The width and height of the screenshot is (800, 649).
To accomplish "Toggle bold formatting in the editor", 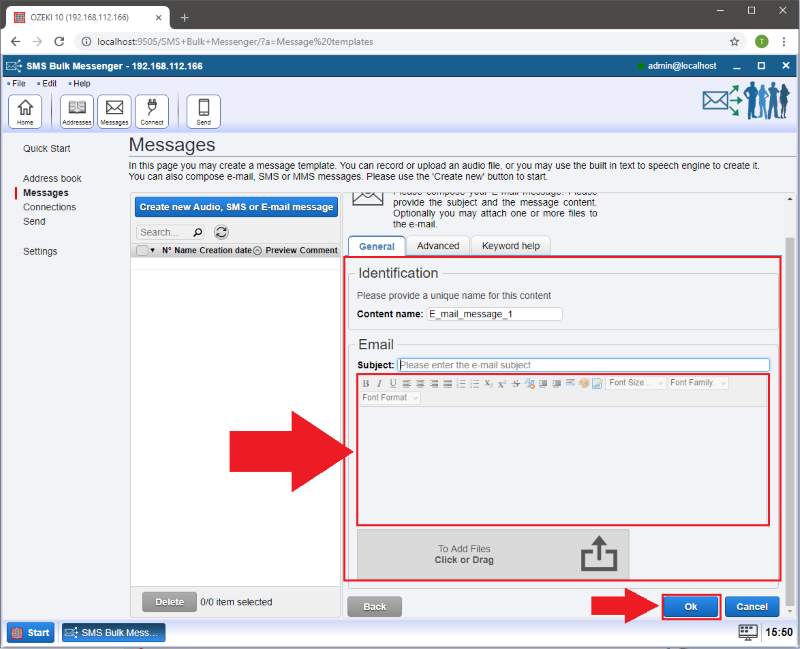I will [x=366, y=383].
